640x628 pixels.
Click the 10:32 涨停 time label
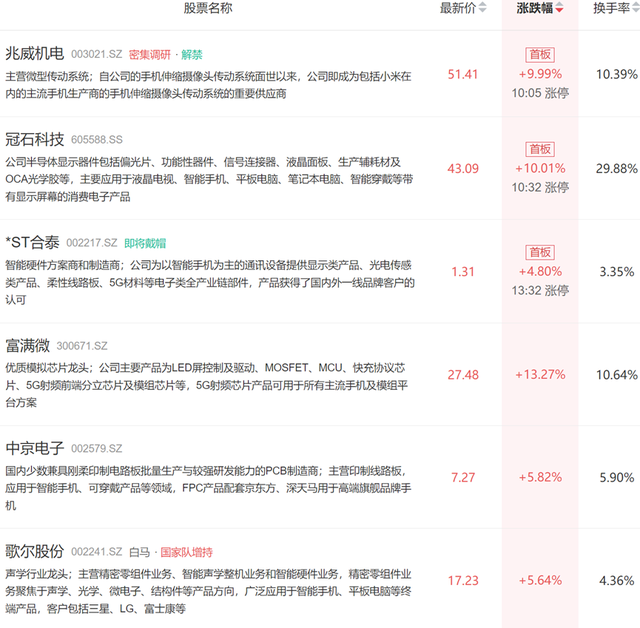point(540,187)
